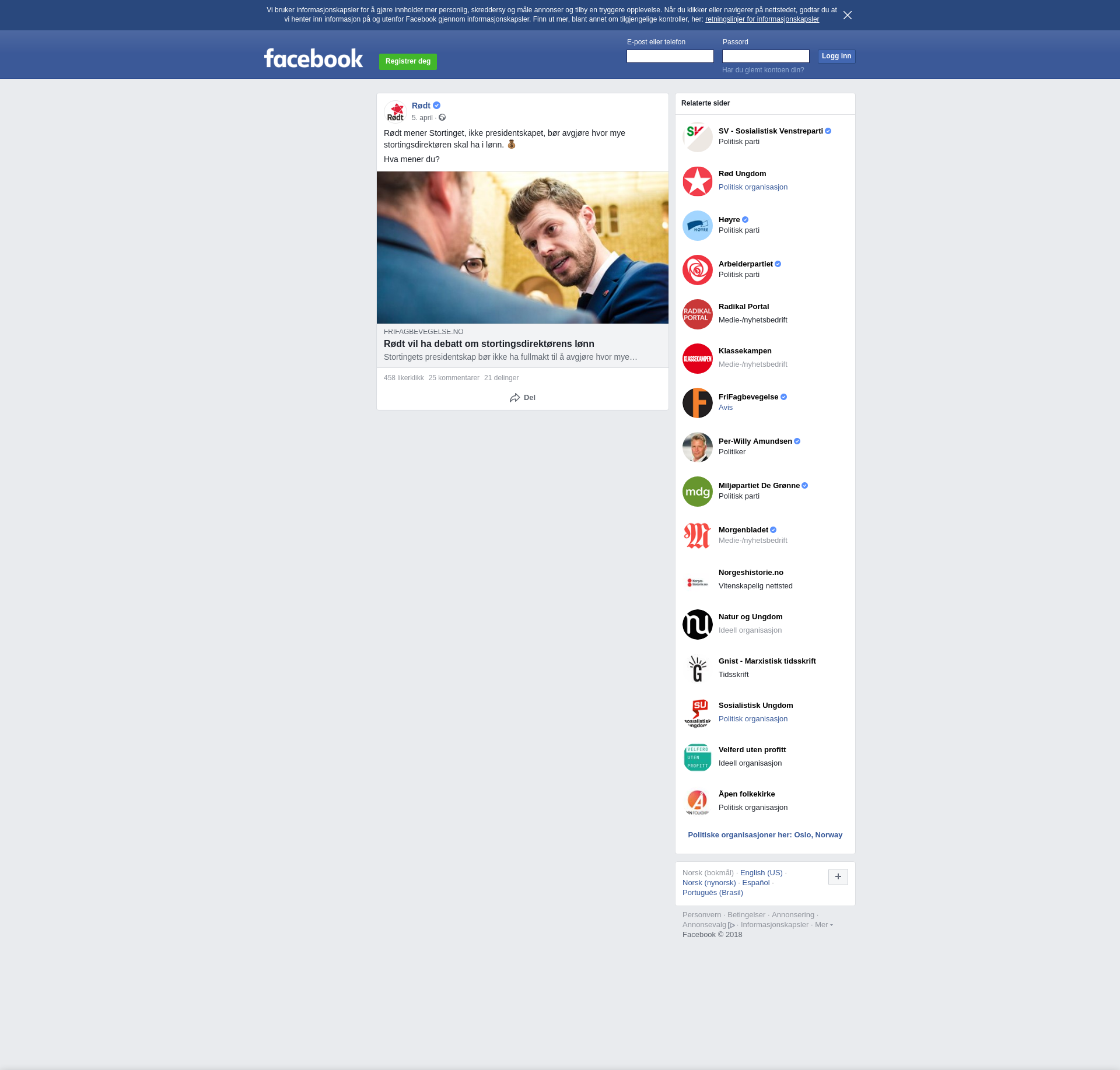Open Morgenbladet logo
This screenshot has width=1120, height=1070.
[x=698, y=536]
